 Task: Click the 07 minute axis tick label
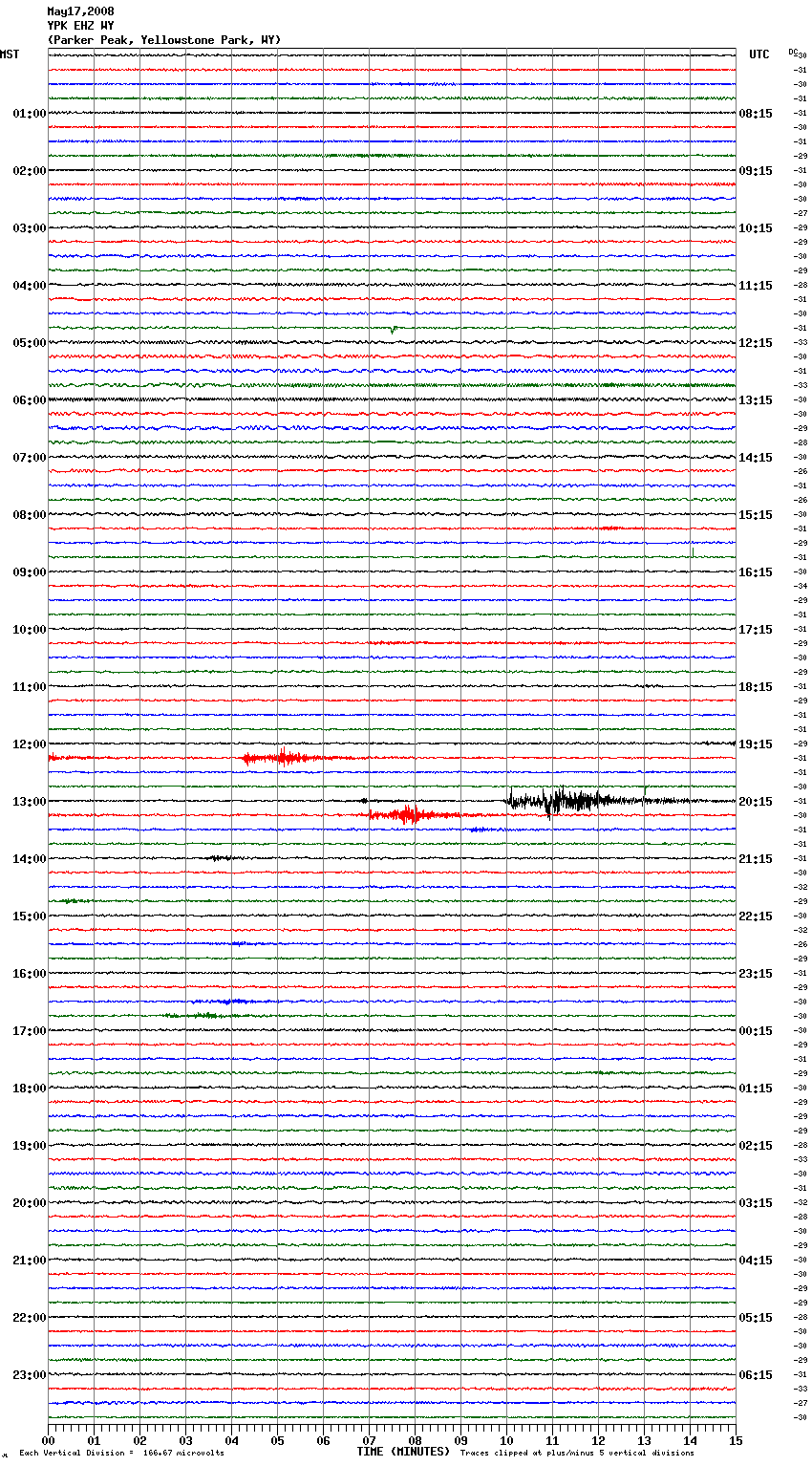point(370,1440)
